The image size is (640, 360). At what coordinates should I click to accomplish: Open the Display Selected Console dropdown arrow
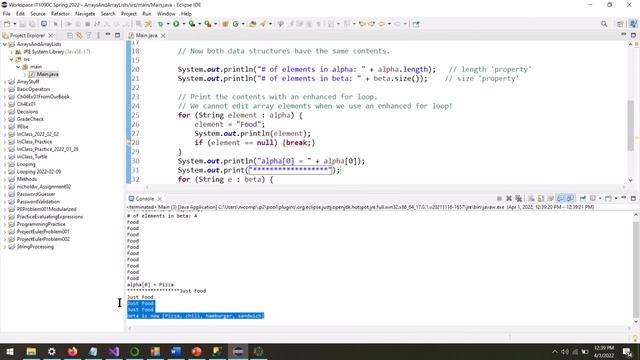point(600,198)
